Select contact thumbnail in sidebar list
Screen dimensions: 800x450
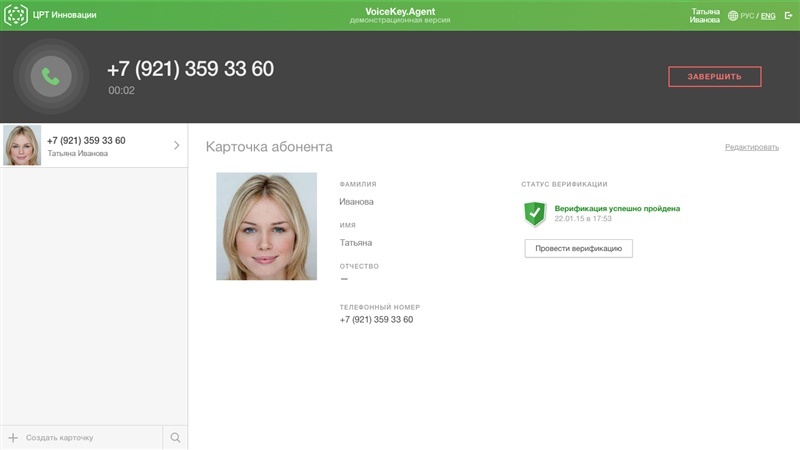click(x=22, y=145)
